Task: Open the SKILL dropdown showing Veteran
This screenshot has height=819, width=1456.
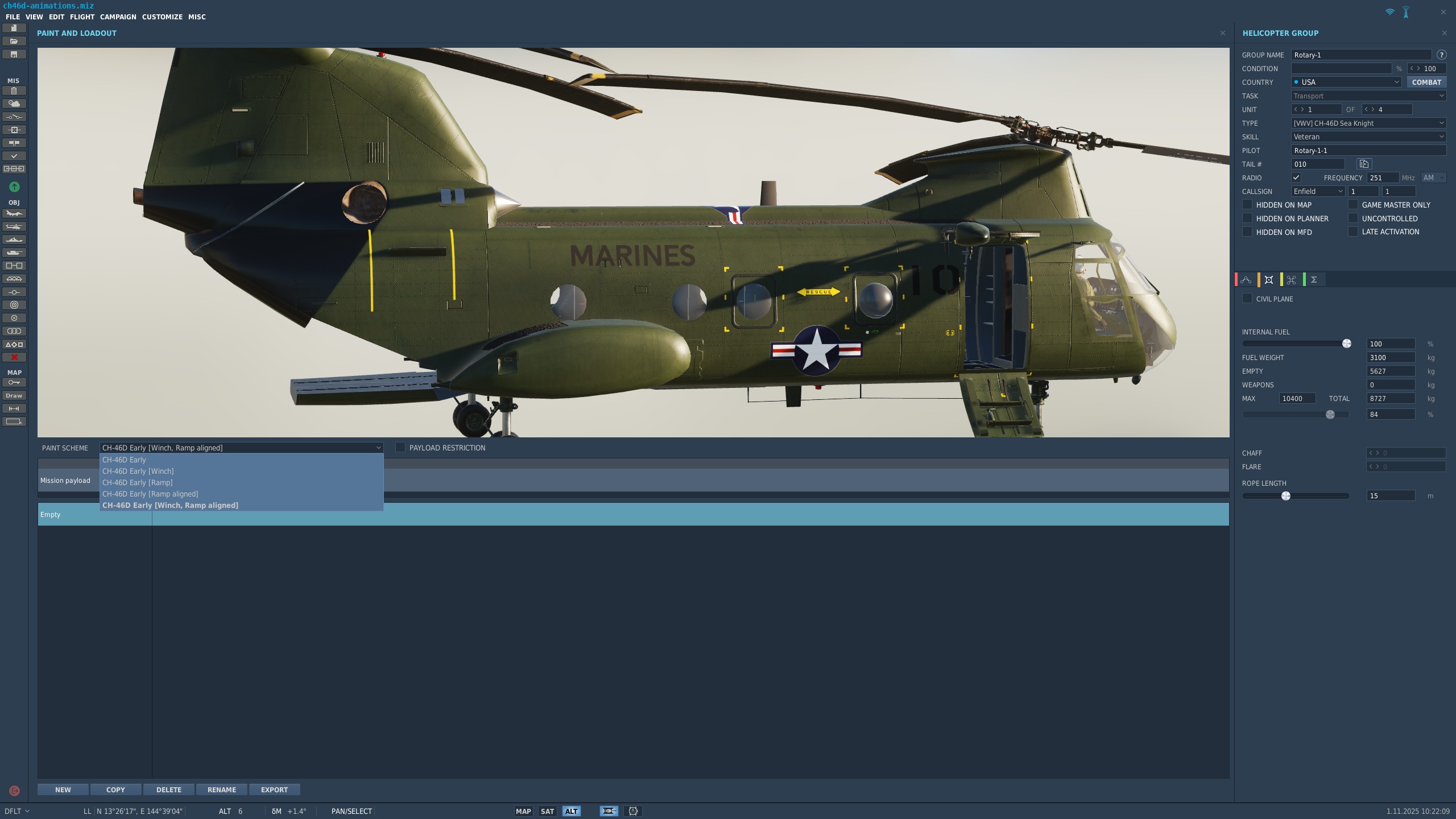Action: pyautogui.click(x=1369, y=136)
